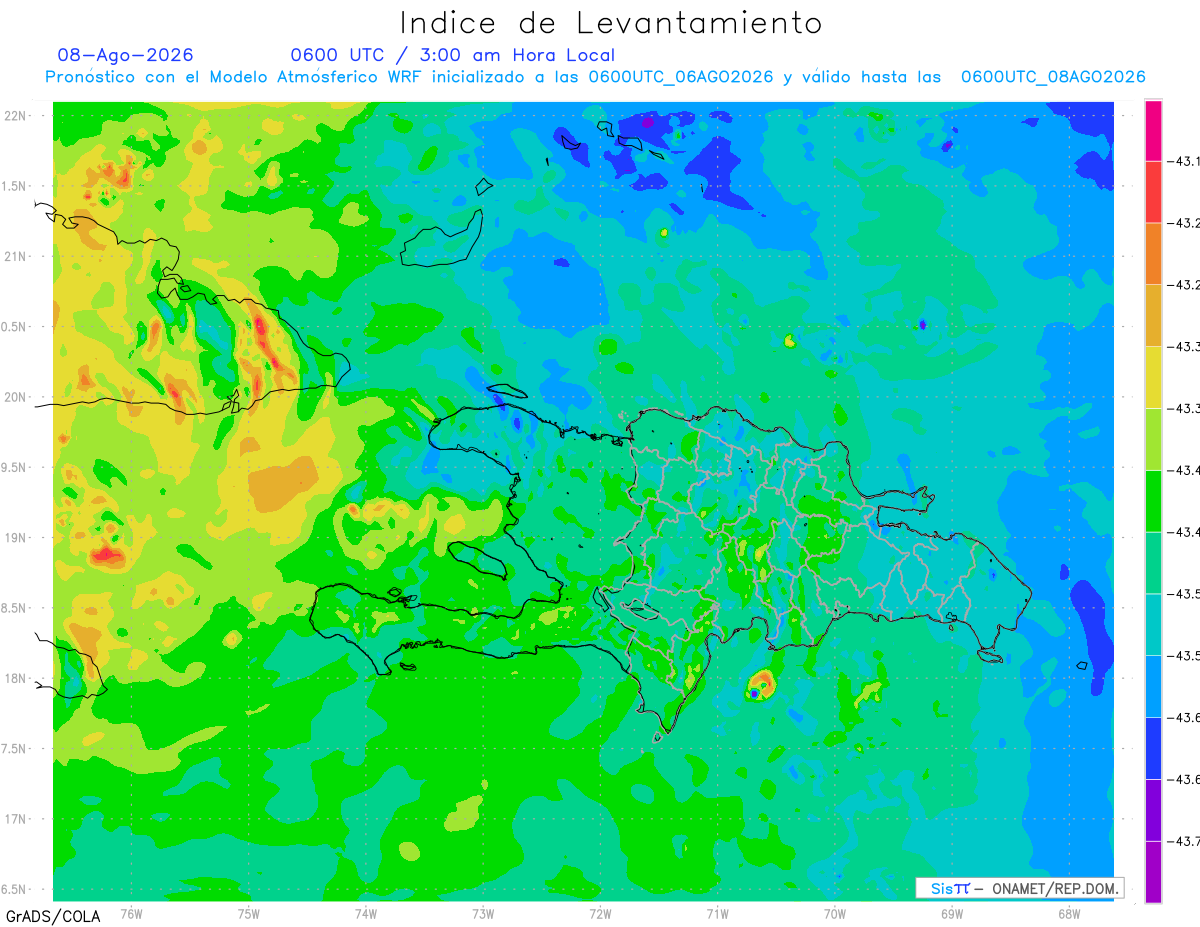This screenshot has height=927, width=1200.
Task: Click '0600 UTC / 3:00 am Hora Local'
Action: point(452,55)
